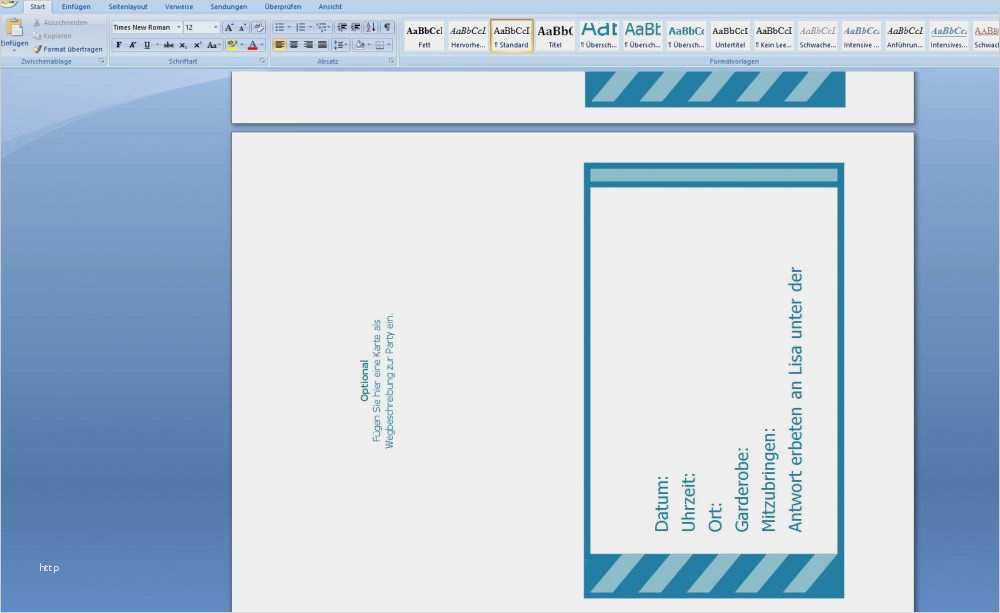This screenshot has width=1000, height=613.
Task: Click the sort A-Z icon
Action: pyautogui.click(x=371, y=27)
